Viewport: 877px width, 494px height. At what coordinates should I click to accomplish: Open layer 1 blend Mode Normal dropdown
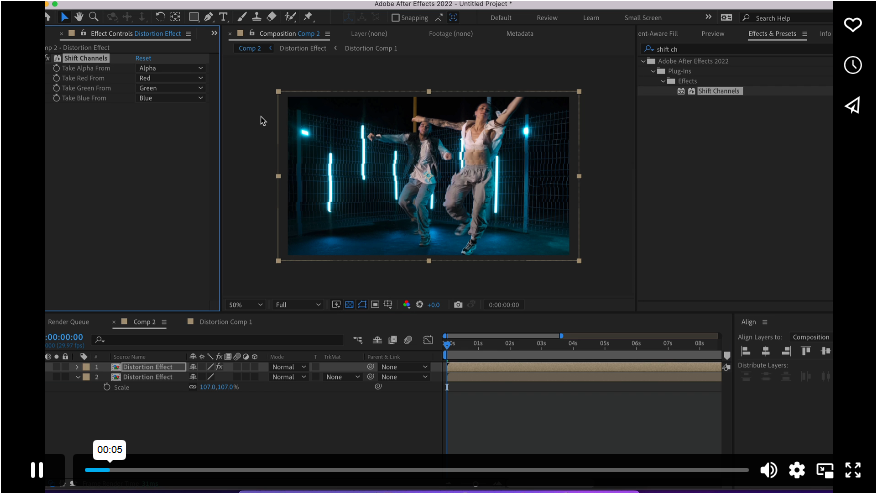289,367
